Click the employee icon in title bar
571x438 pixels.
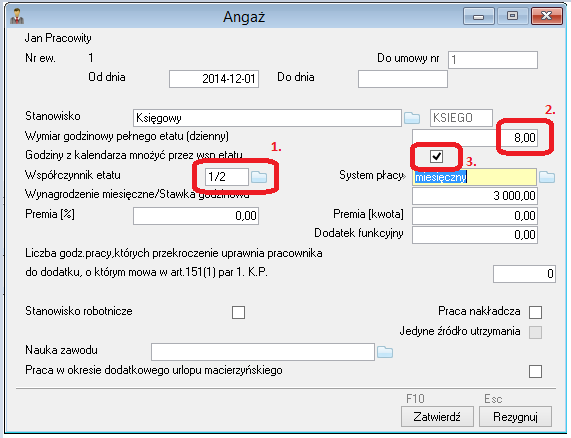point(17,16)
